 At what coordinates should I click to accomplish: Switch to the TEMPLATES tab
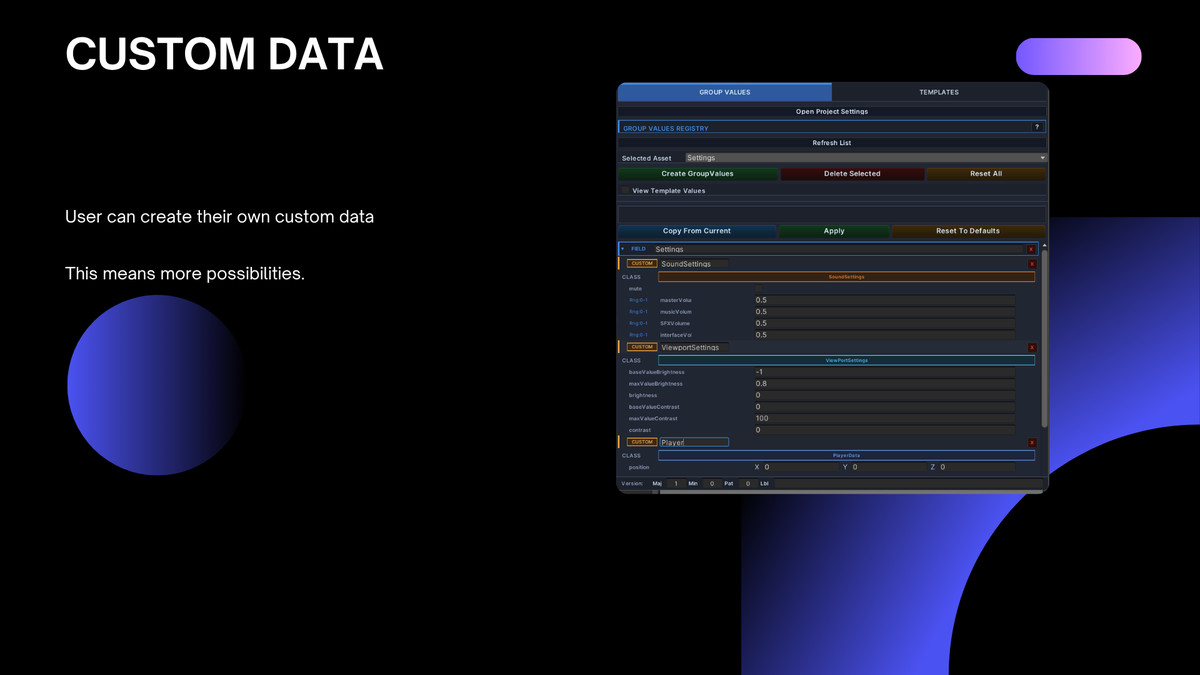point(939,92)
